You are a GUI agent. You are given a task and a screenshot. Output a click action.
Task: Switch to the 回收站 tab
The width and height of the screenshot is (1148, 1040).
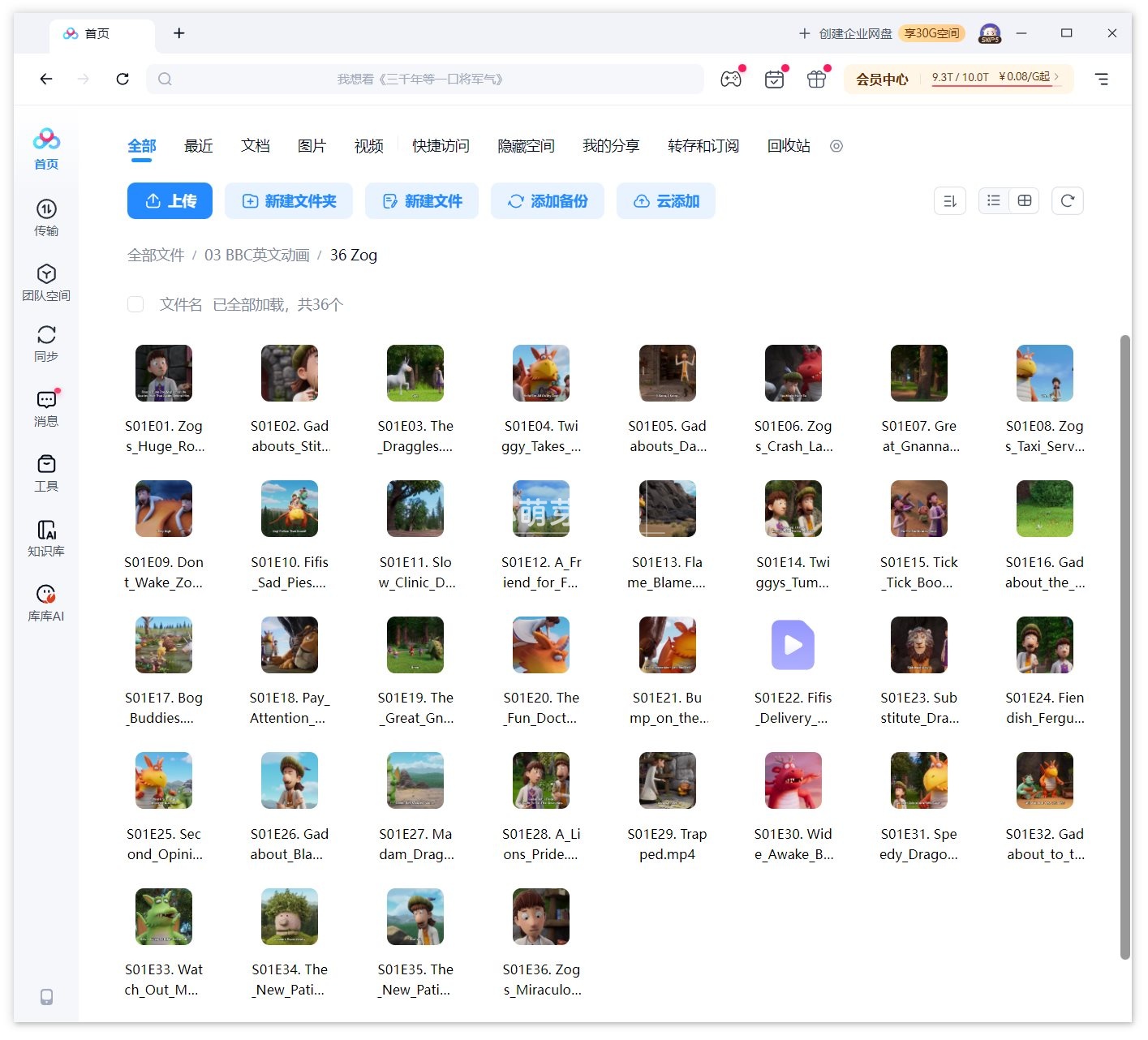[789, 146]
